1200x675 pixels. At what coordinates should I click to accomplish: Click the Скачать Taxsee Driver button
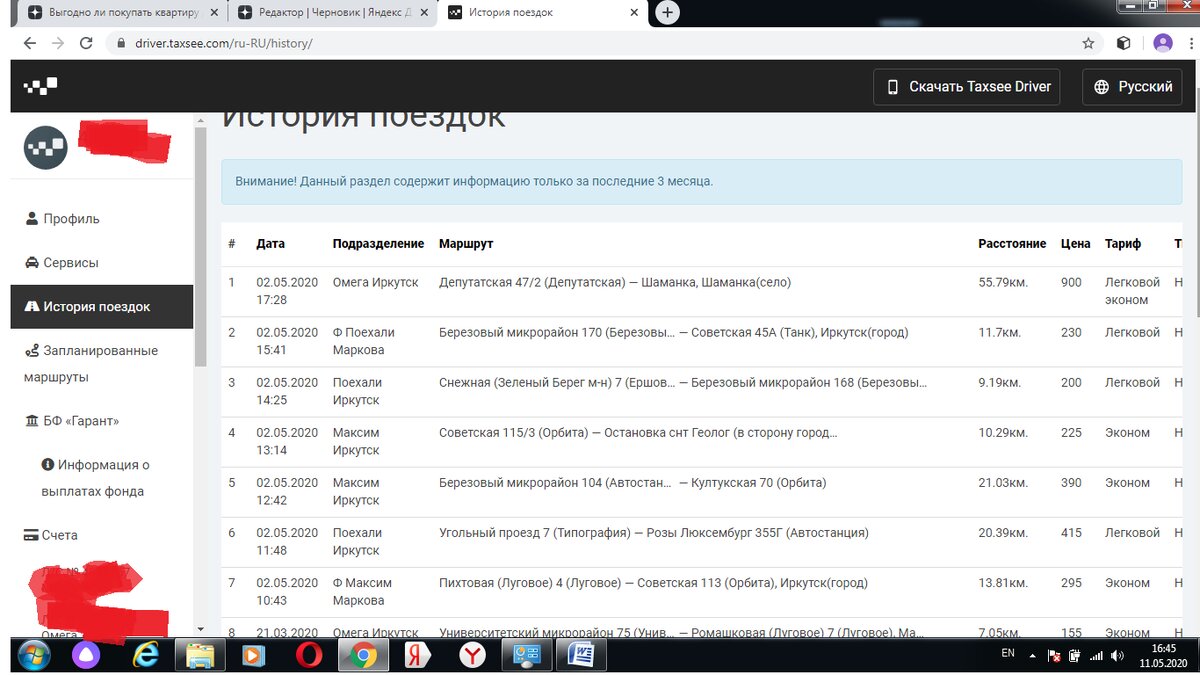966,87
